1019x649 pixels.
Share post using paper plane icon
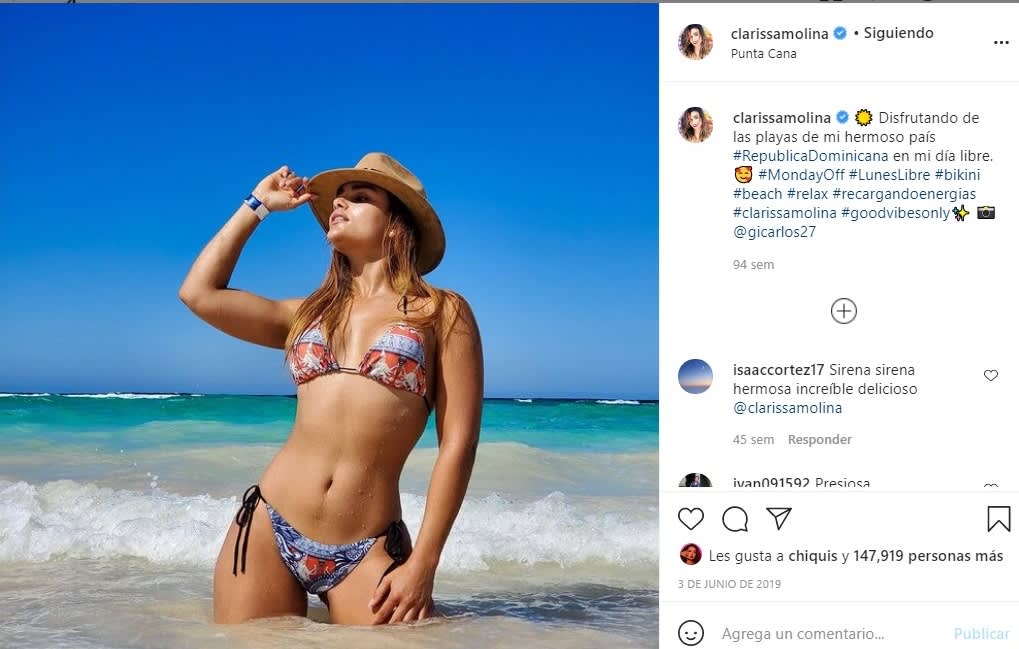[x=779, y=518]
